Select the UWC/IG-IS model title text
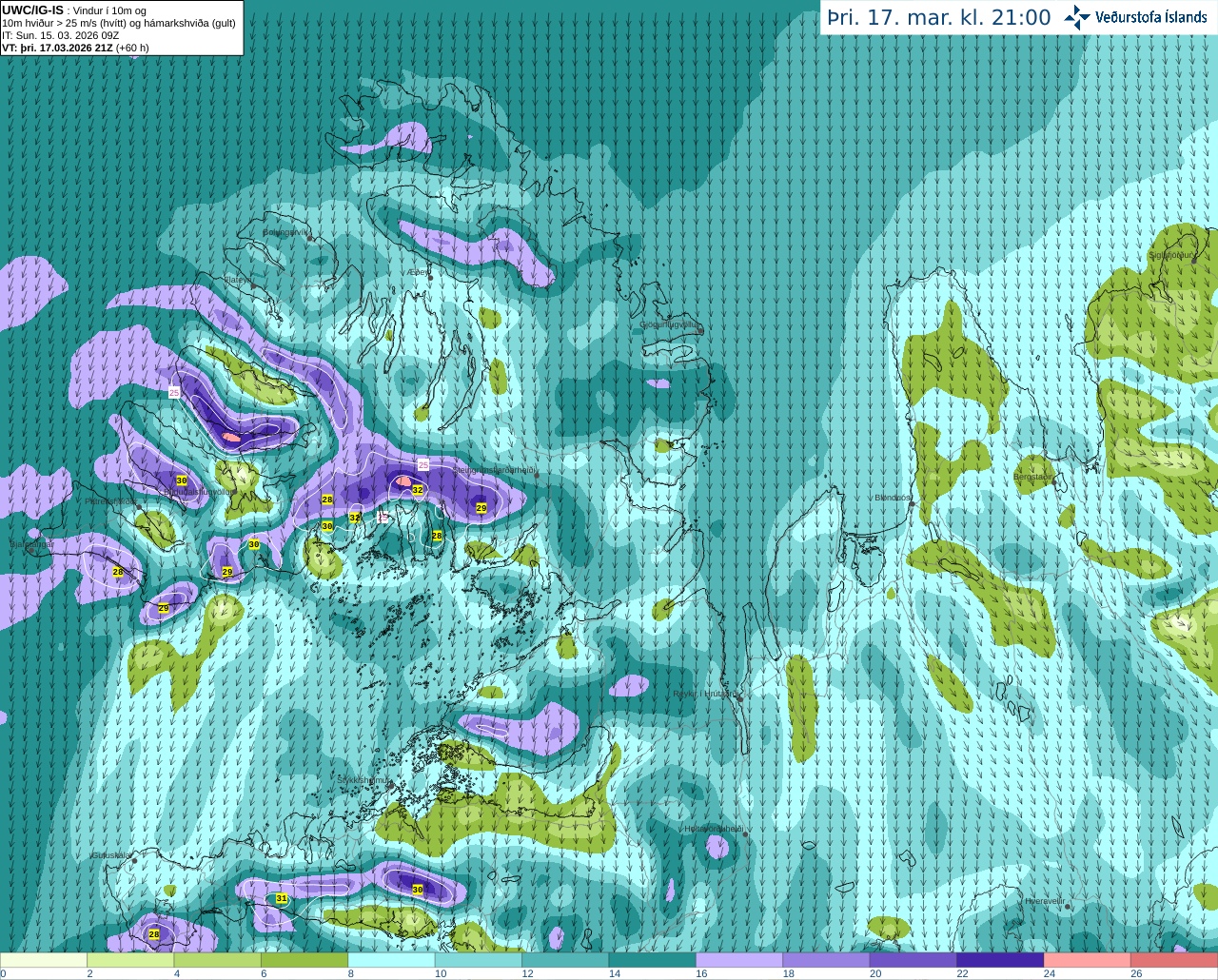This screenshot has width=1218, height=980. pos(32,10)
